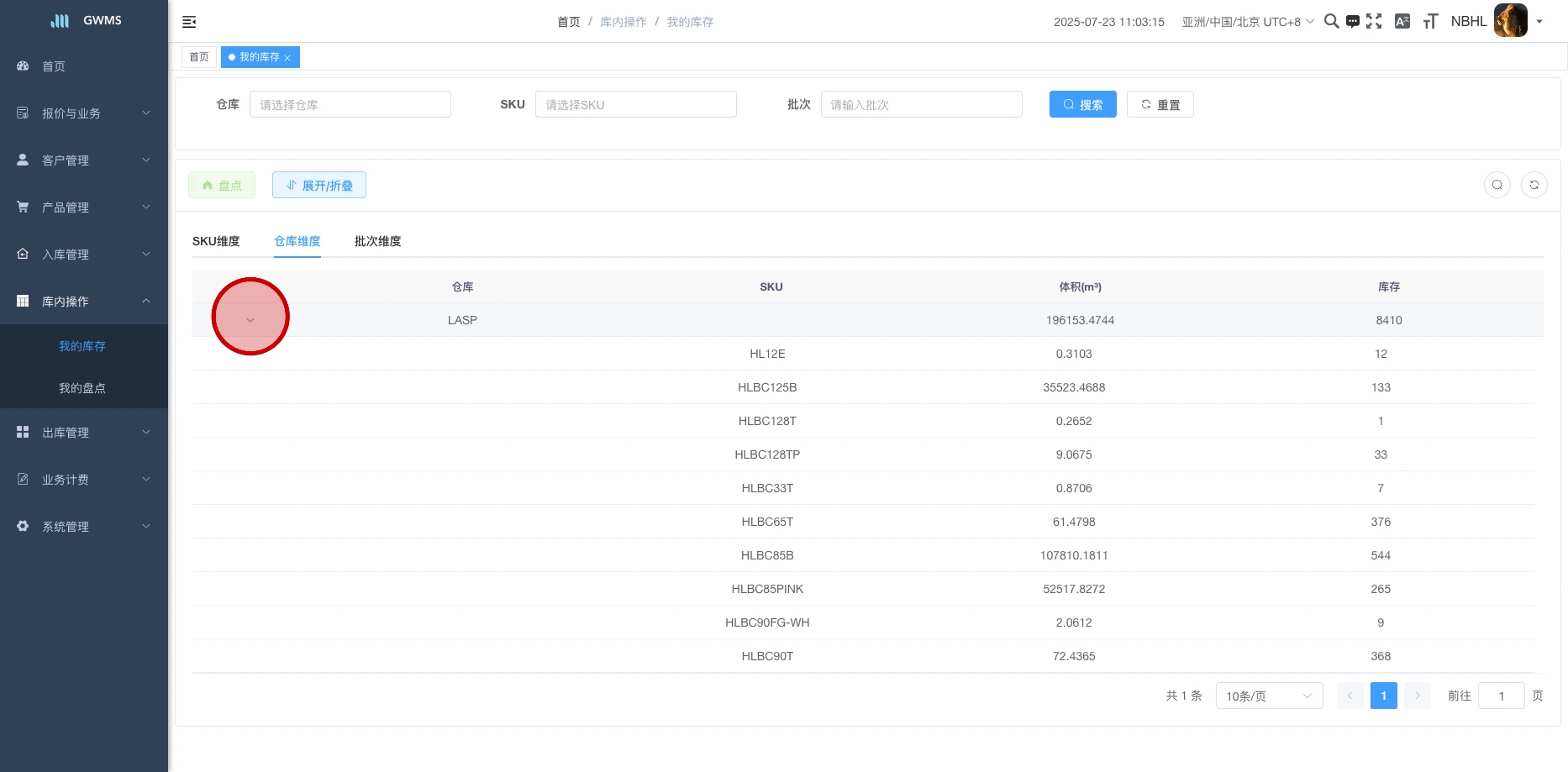Open the message chat bubble icon
The height and width of the screenshot is (772, 1568).
pos(1352,22)
